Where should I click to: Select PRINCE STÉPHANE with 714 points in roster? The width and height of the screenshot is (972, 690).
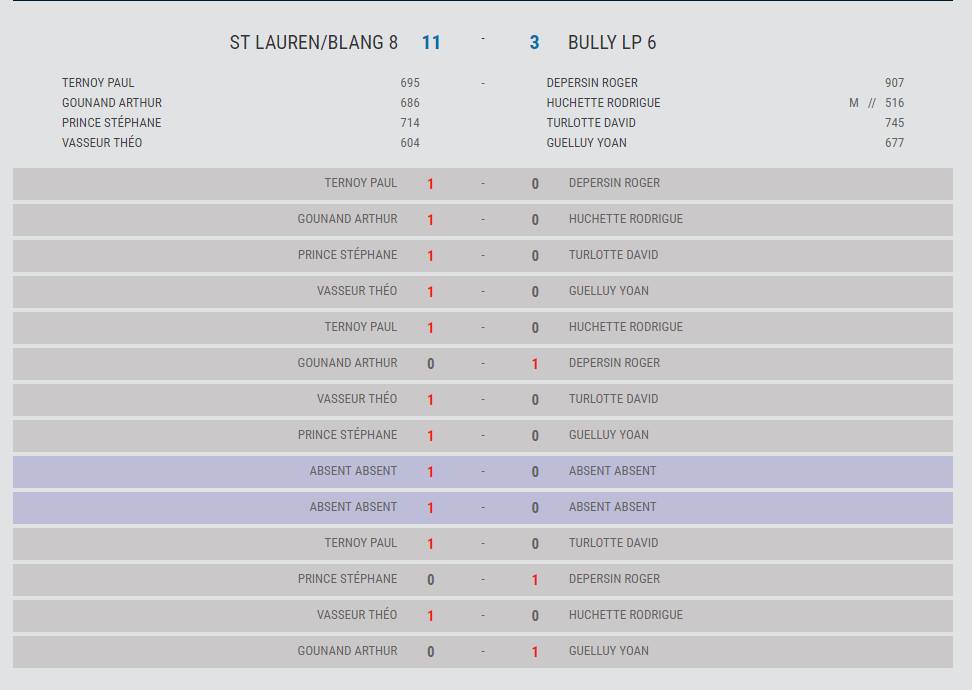tap(112, 122)
